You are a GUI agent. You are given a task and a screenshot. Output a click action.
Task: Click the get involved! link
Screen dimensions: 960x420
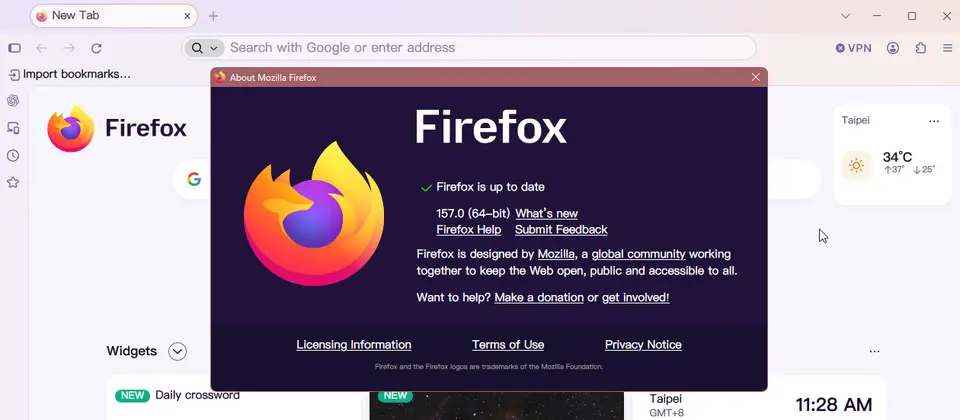(x=636, y=298)
